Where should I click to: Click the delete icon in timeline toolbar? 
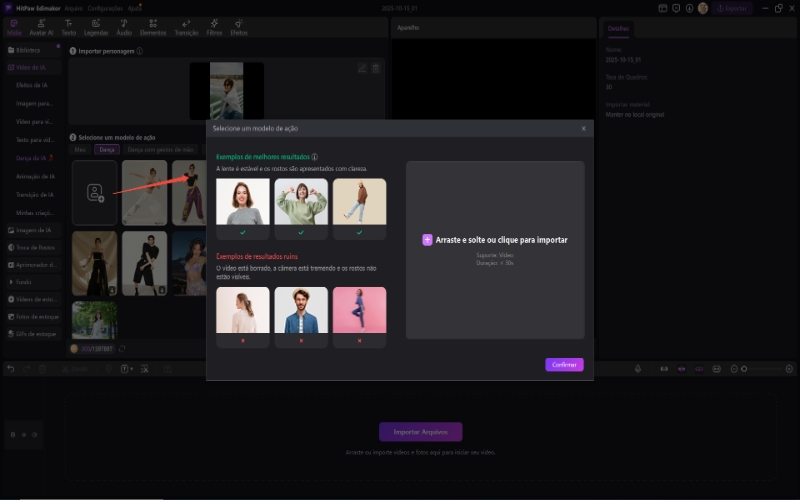click(42, 368)
